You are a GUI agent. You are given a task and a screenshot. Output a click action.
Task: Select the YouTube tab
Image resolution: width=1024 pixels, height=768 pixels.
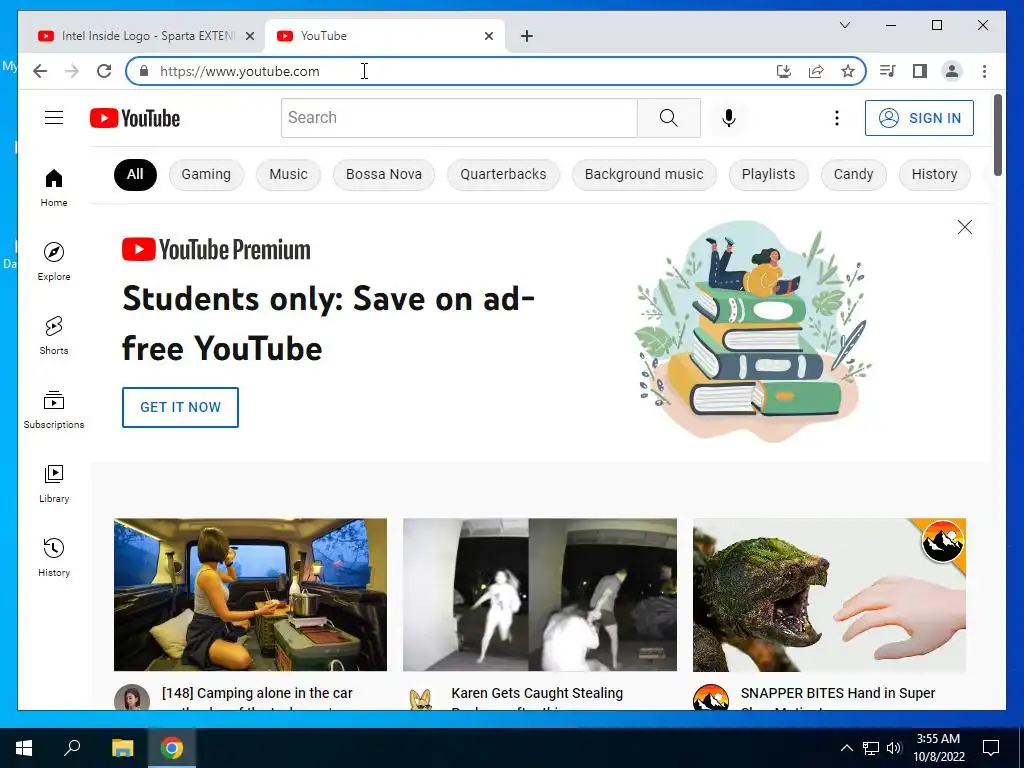pos(385,36)
